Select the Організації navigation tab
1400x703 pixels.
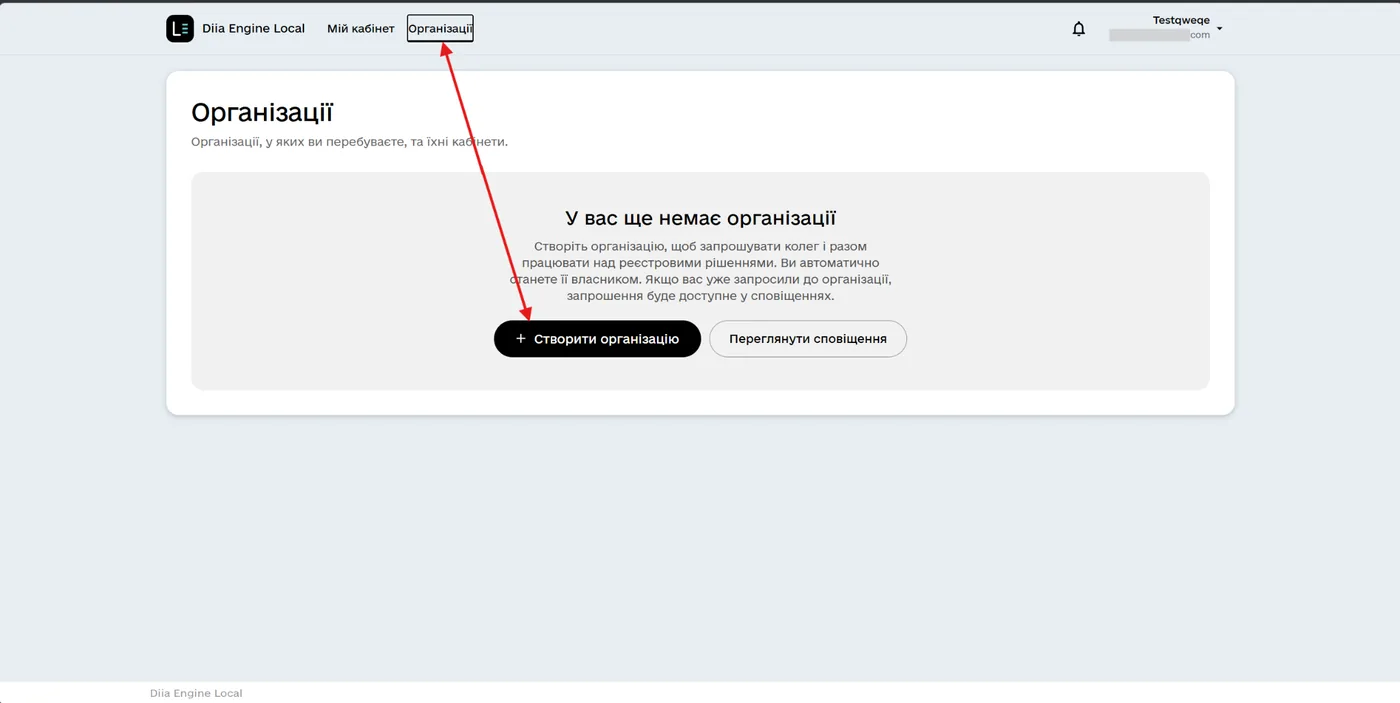[x=440, y=29]
